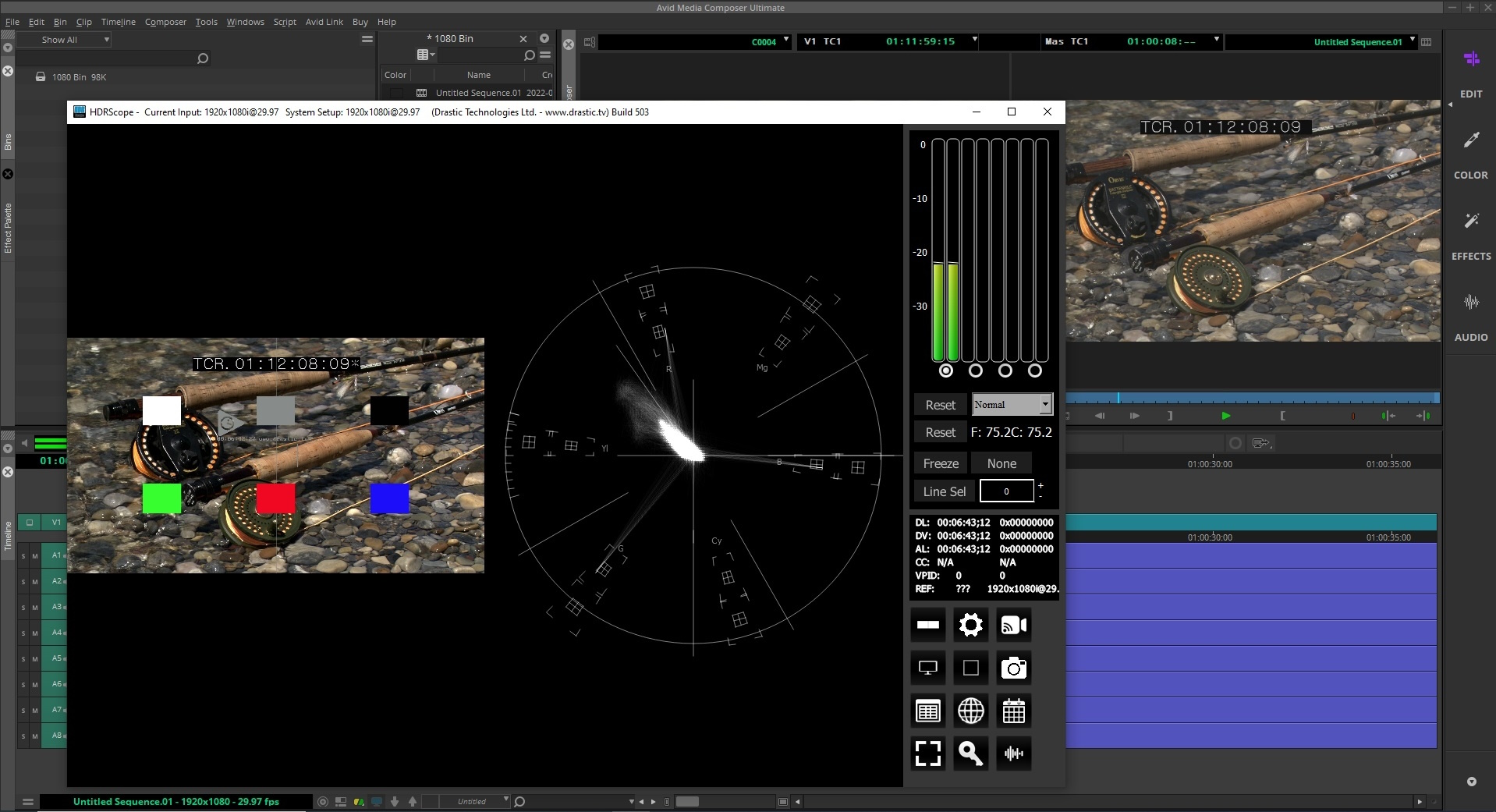Open the audio waveform icon in HDRScope
1496x812 pixels.
1013,753
